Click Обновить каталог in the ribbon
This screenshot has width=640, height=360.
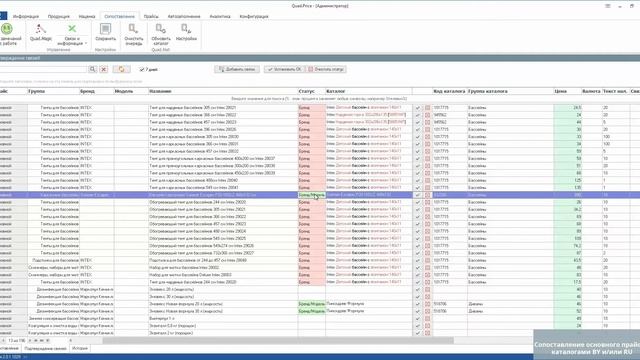[161, 34]
